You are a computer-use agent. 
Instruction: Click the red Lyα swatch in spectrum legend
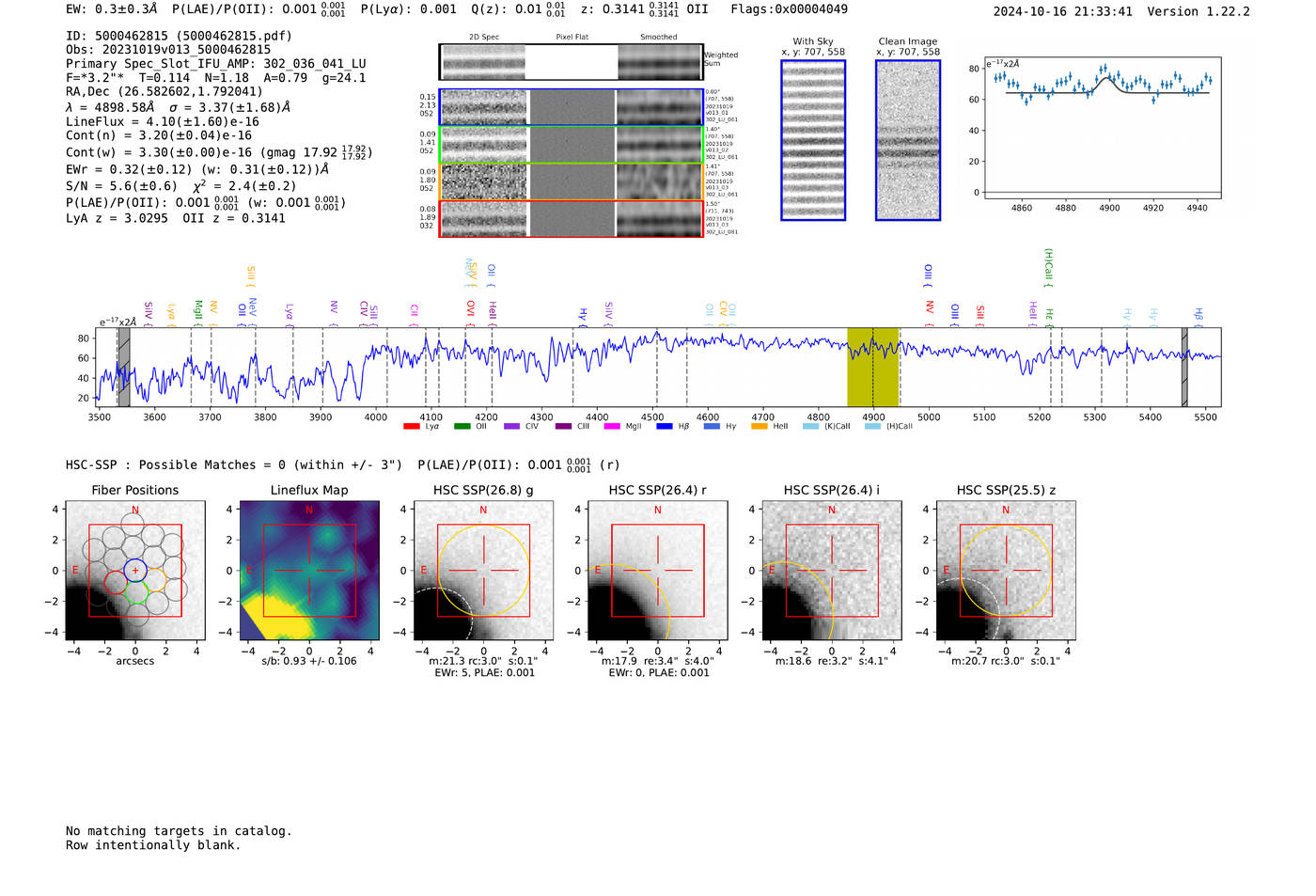tap(411, 427)
